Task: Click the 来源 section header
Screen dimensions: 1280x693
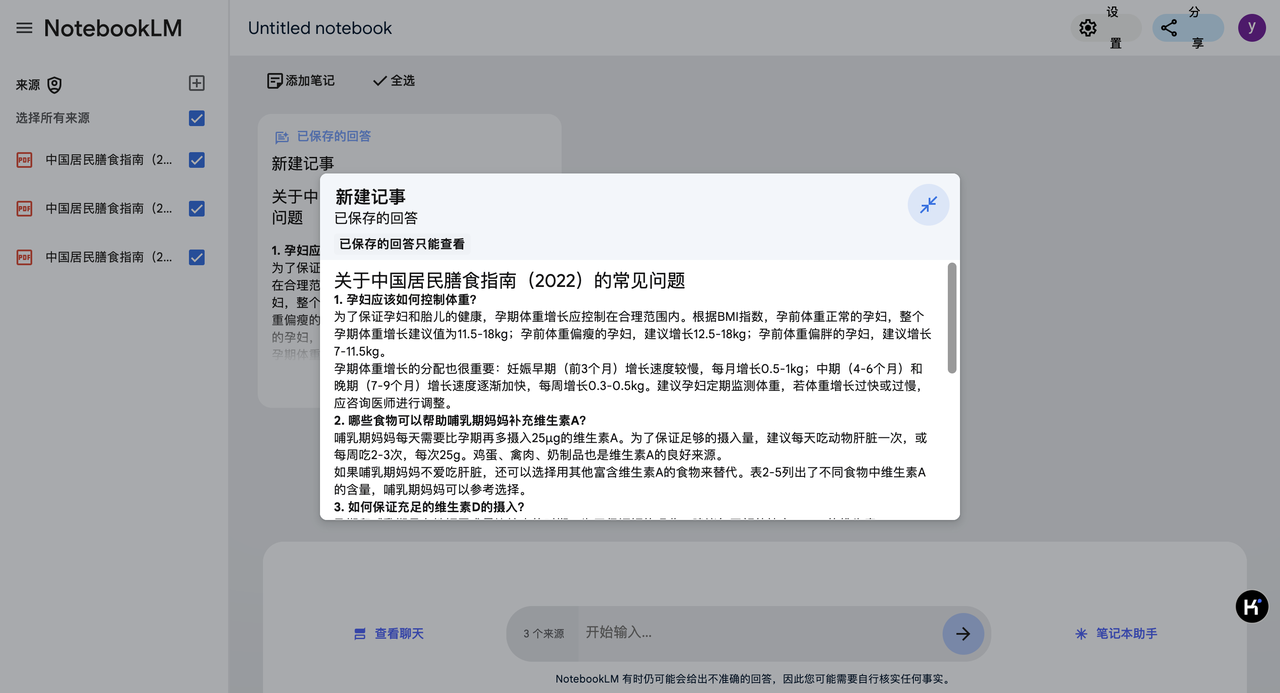Action: coord(28,85)
